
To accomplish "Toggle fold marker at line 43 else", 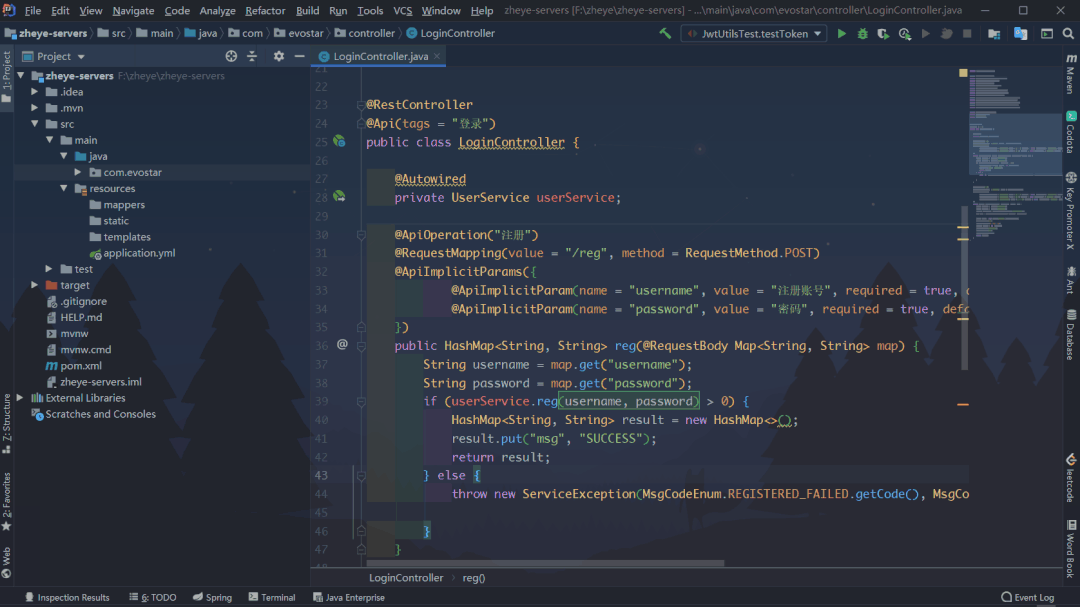I will click(x=361, y=475).
